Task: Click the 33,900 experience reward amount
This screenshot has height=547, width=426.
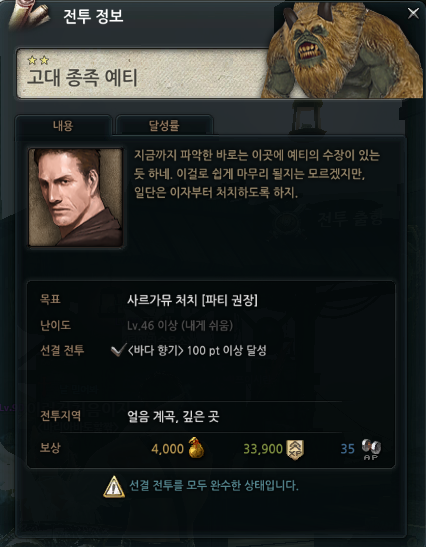Action: click(263, 449)
